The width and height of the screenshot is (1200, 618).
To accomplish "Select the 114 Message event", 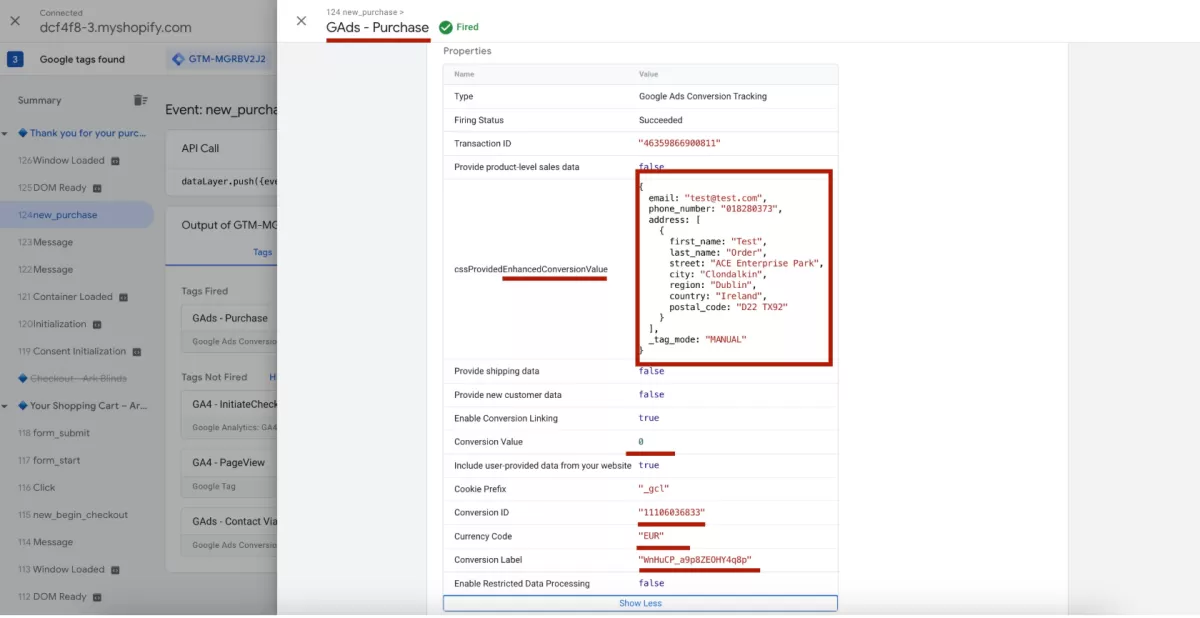I will point(45,542).
